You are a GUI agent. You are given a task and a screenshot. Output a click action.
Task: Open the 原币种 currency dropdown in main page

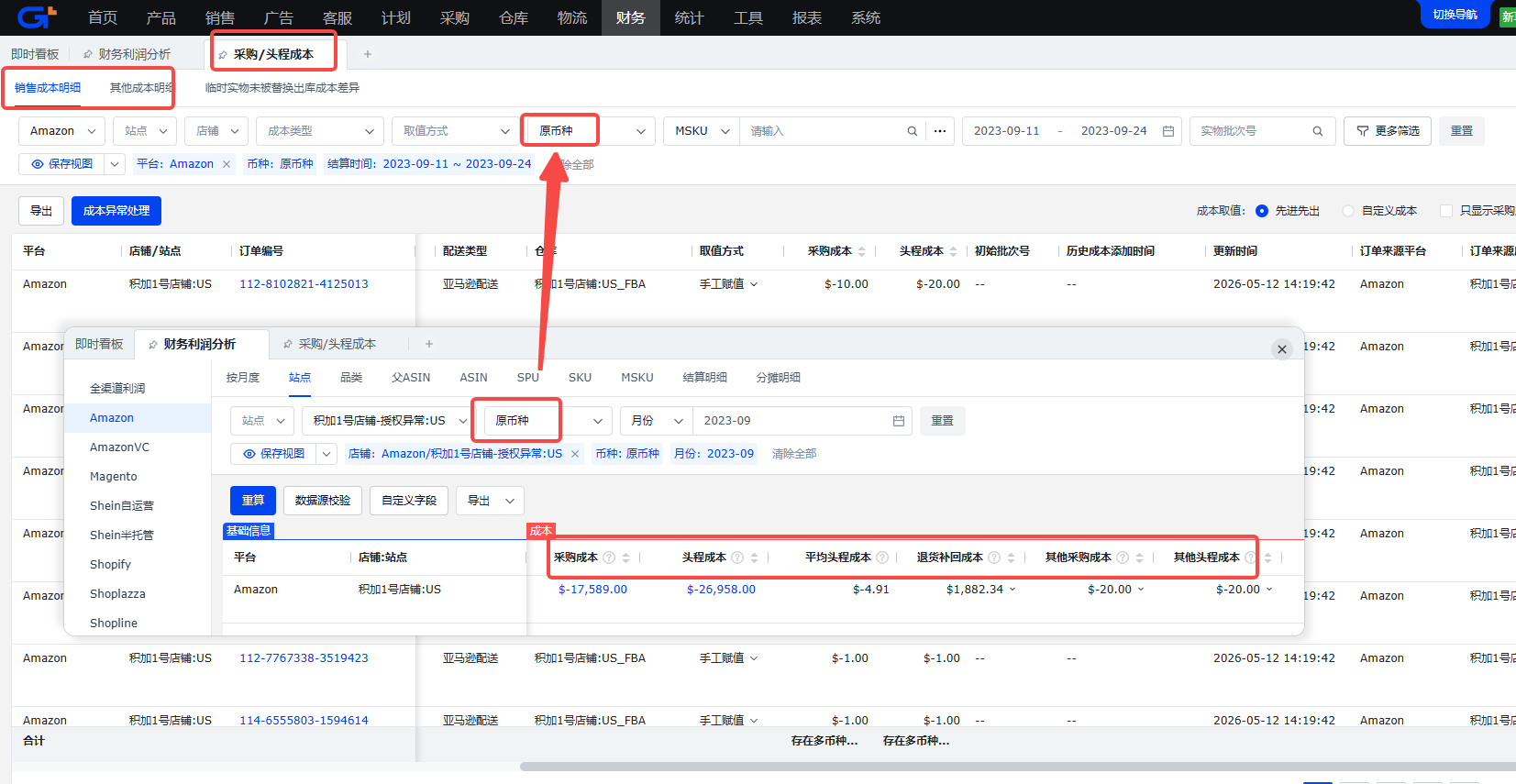pos(592,131)
